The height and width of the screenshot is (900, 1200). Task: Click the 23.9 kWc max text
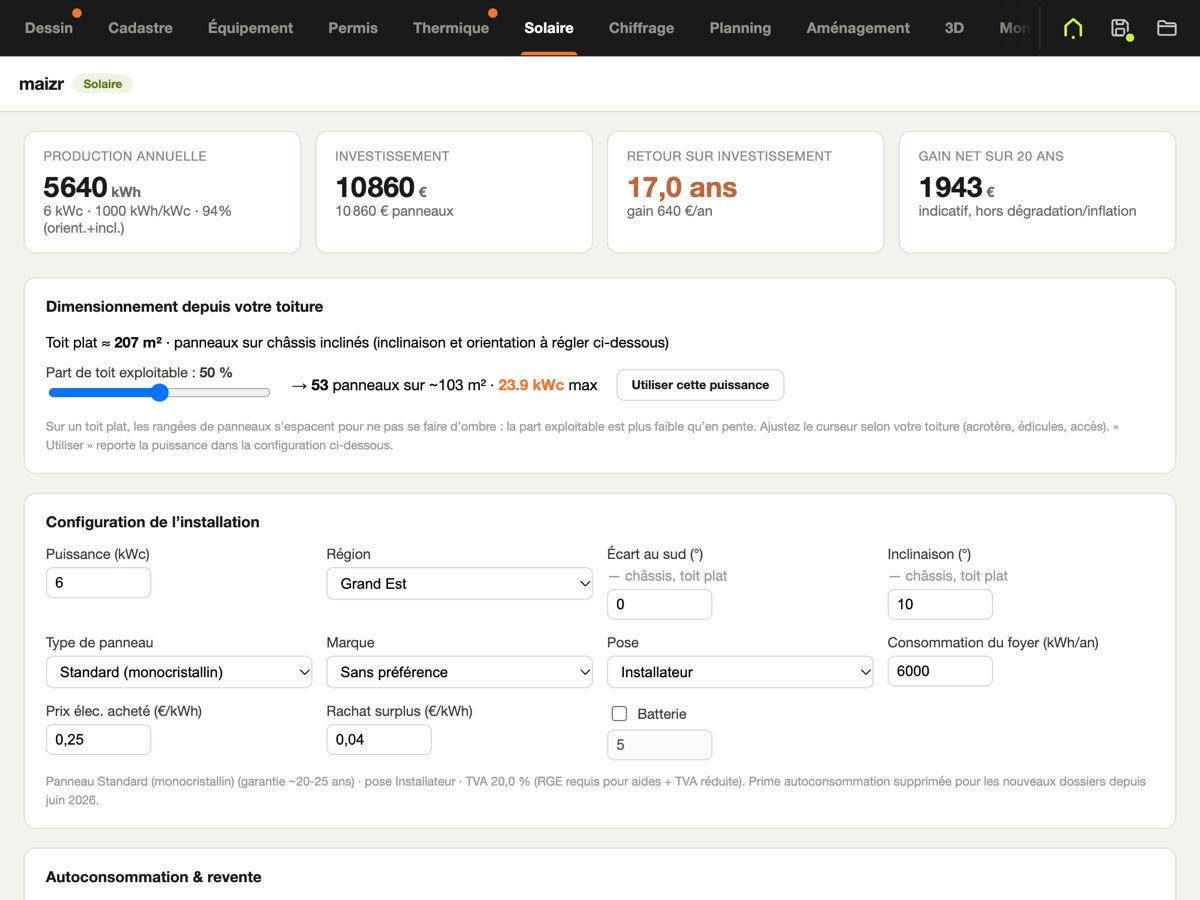click(548, 385)
